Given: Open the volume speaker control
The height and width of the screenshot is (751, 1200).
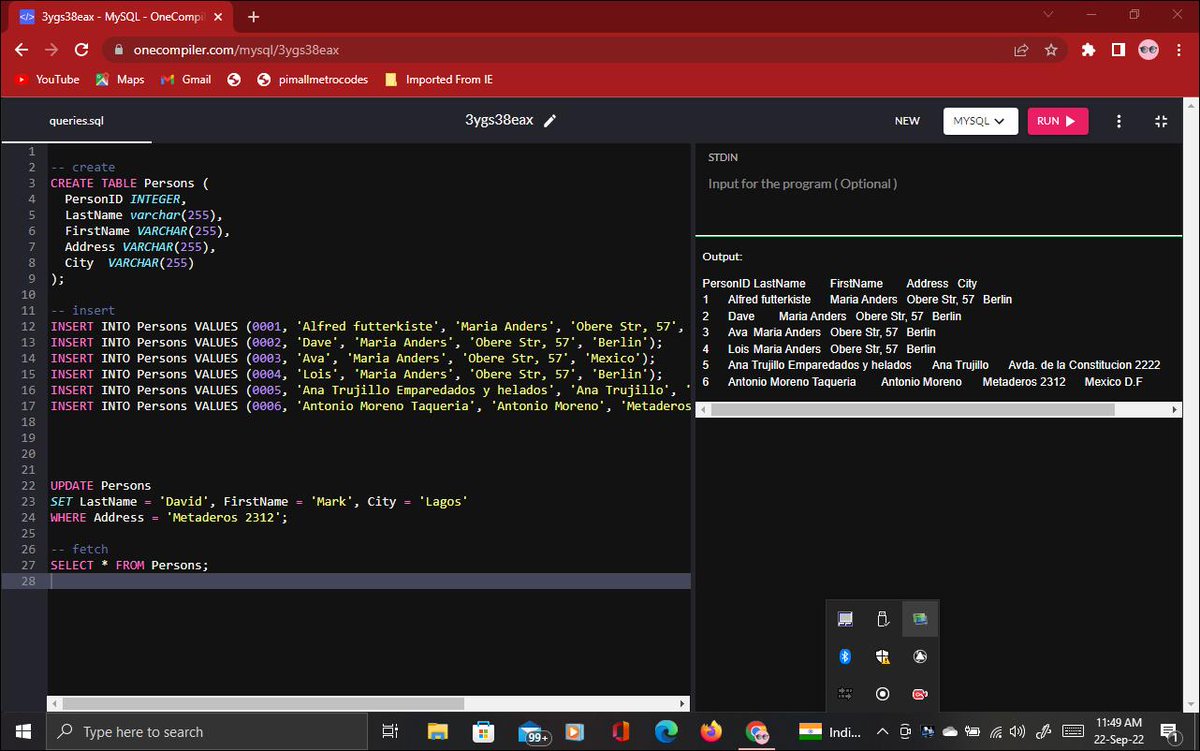Looking at the screenshot, I should pos(1018,732).
